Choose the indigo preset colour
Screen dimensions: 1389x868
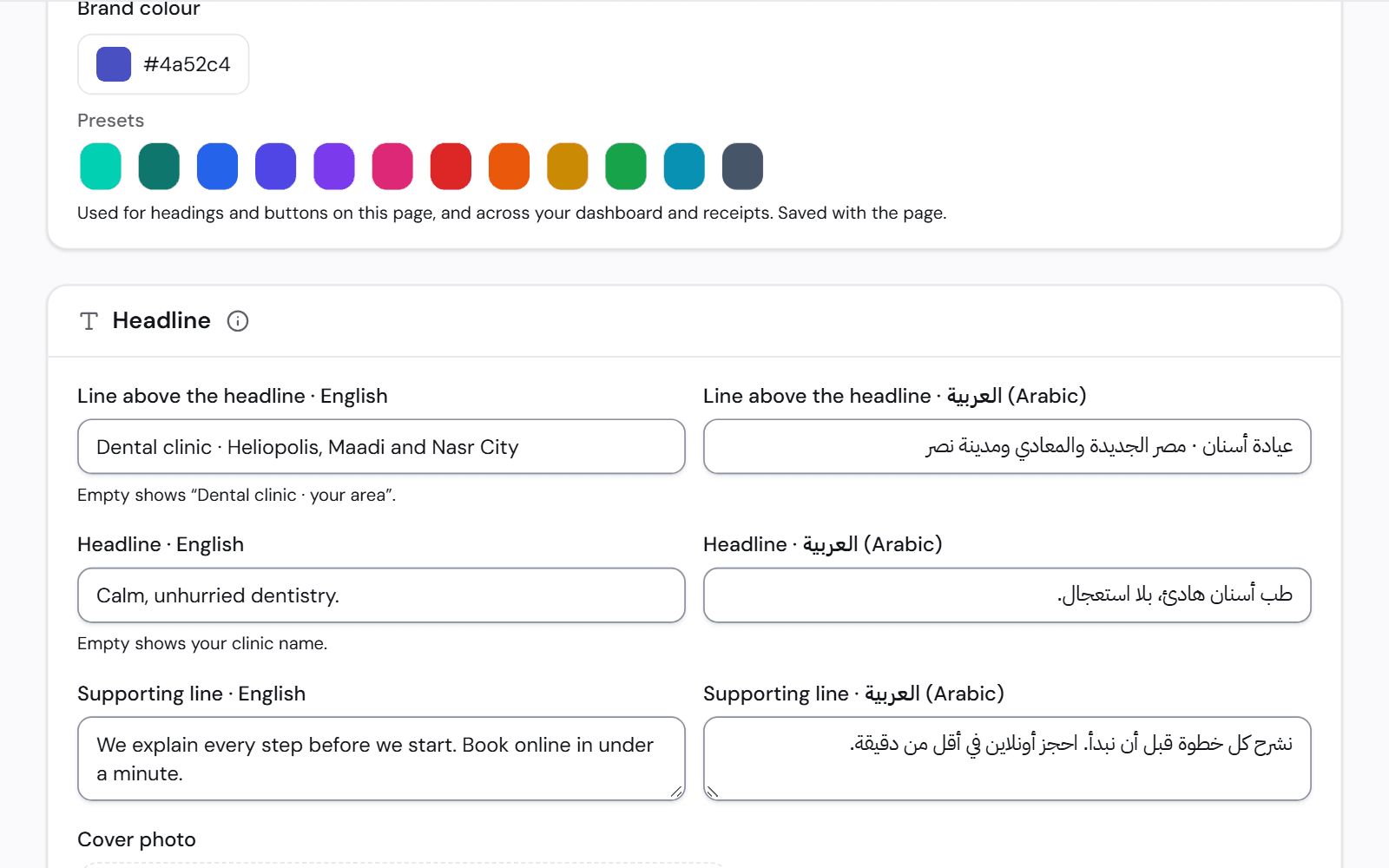[276, 166]
